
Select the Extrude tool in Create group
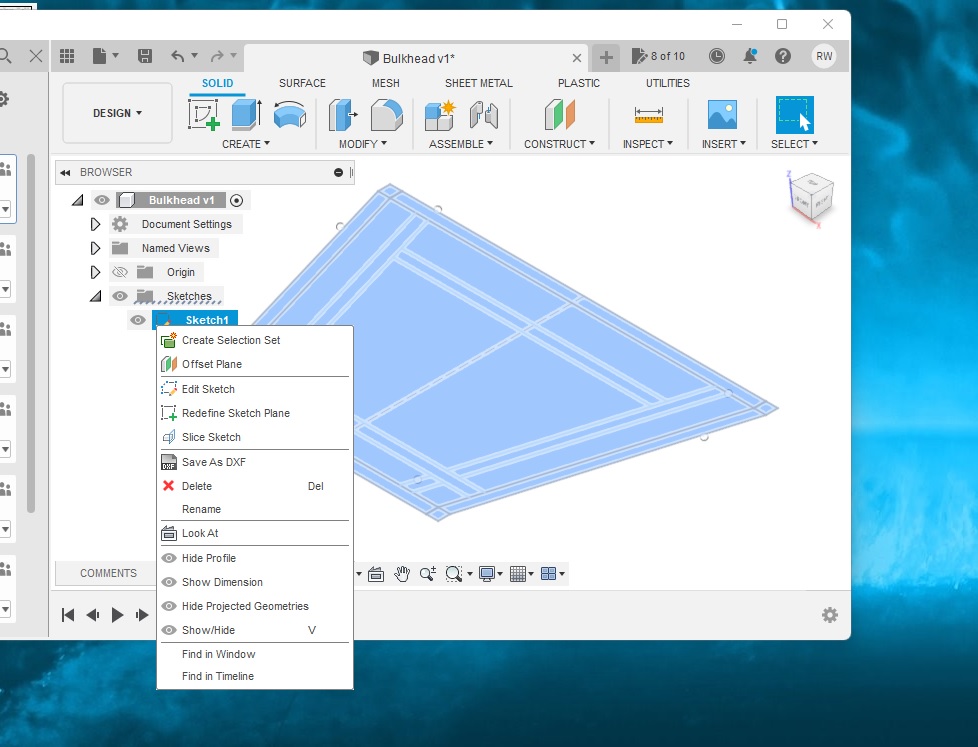pyautogui.click(x=246, y=115)
